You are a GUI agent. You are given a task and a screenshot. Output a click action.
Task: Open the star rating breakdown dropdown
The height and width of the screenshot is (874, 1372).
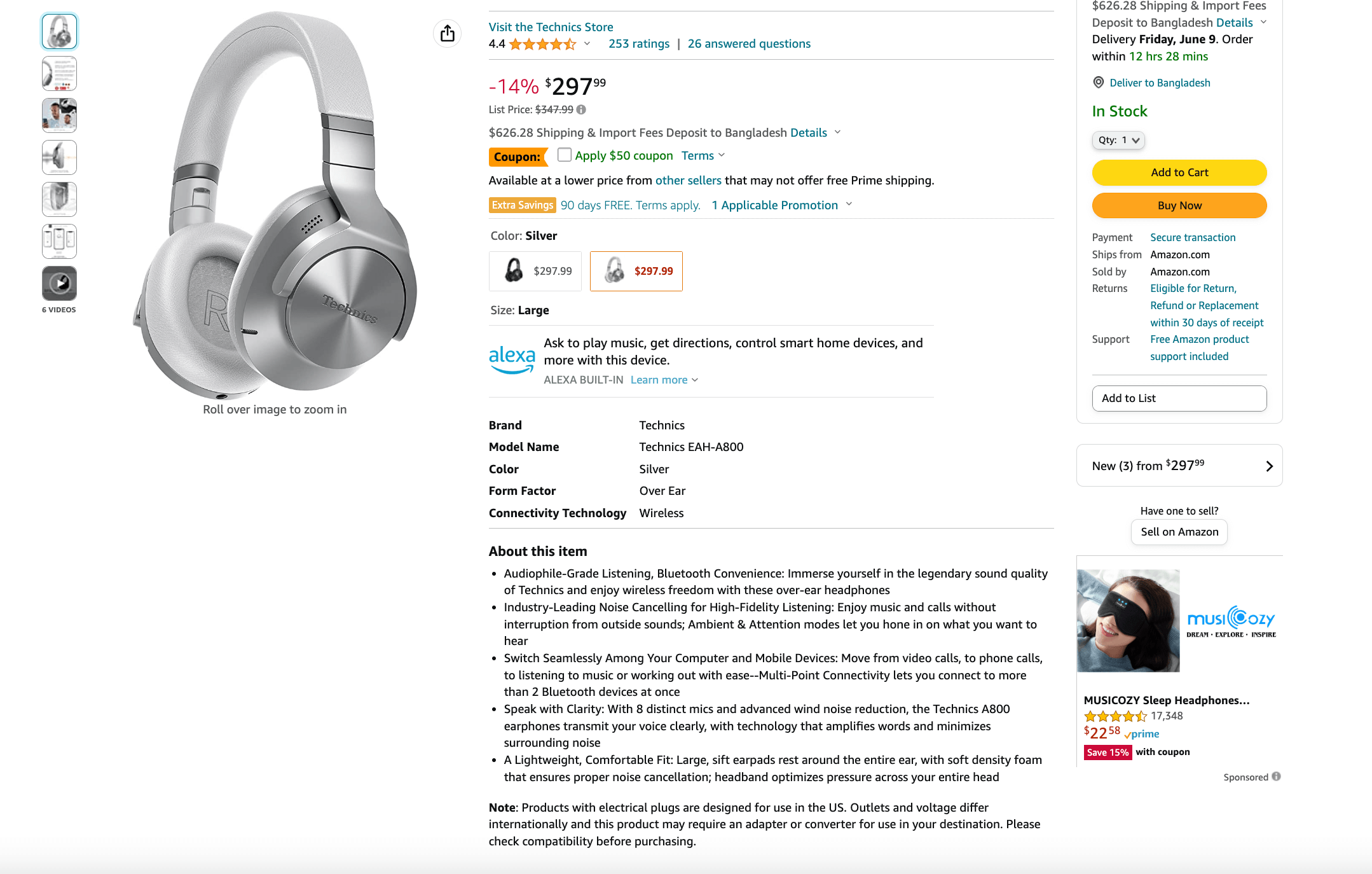(x=586, y=44)
